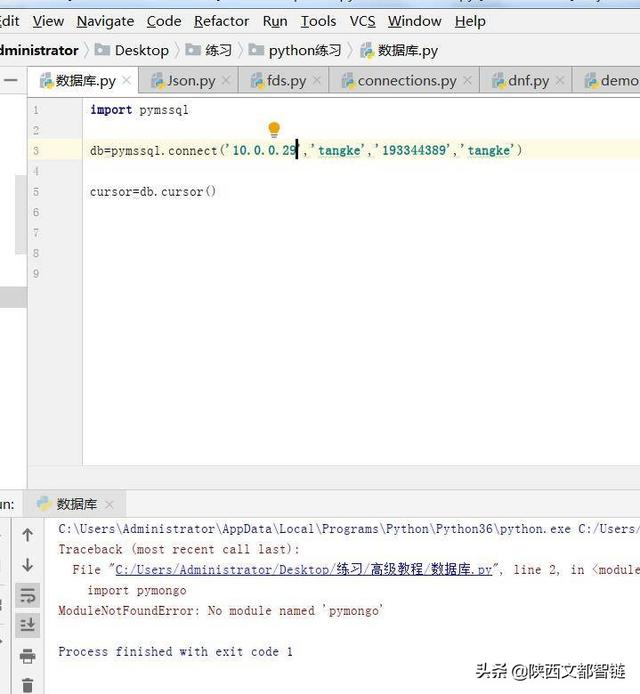The width and height of the screenshot is (640, 694).
Task: Click the clear all trash icon
Action: (27, 684)
